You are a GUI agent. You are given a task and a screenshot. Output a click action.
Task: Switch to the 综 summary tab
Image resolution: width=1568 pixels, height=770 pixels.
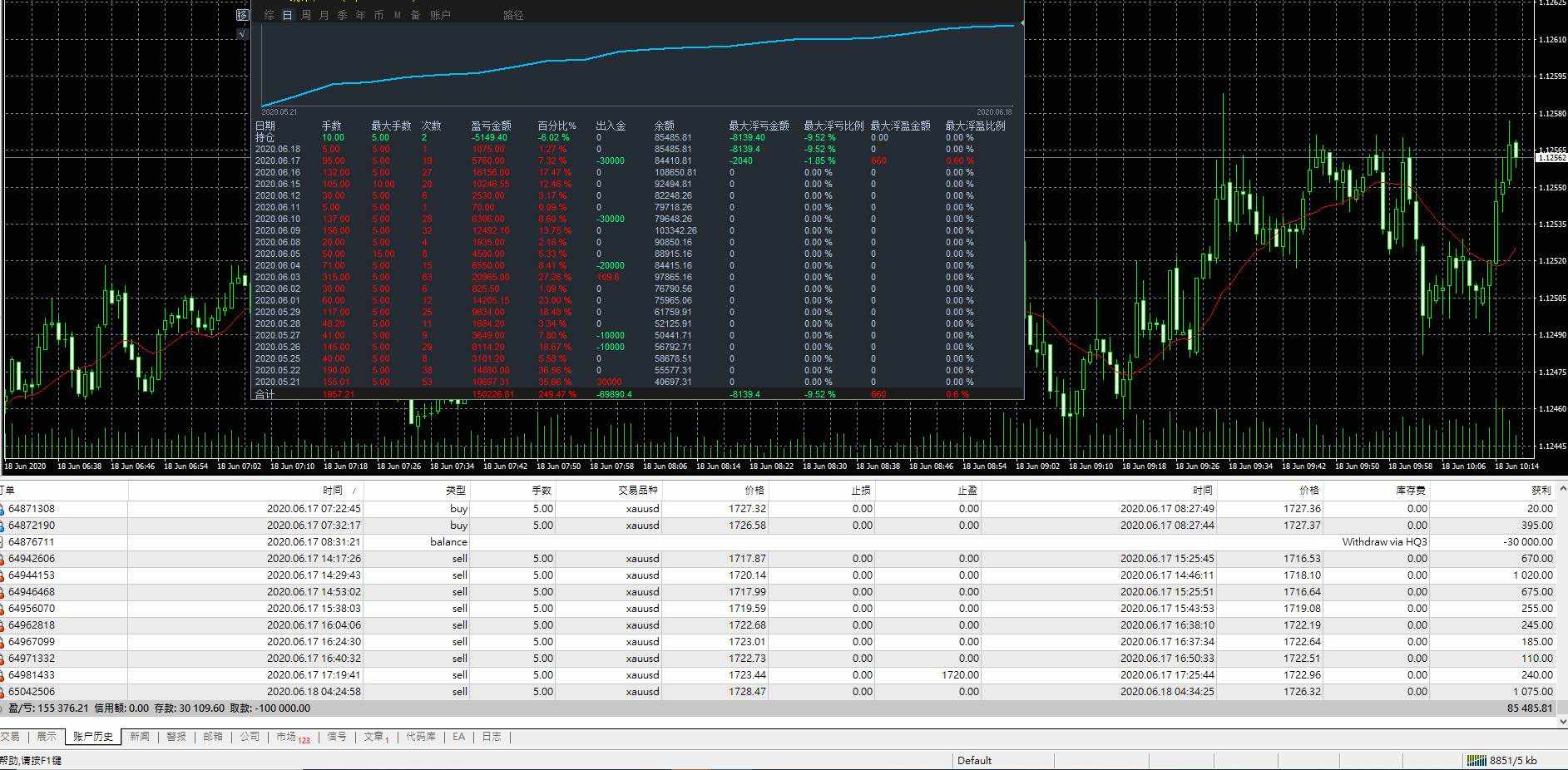tap(269, 15)
